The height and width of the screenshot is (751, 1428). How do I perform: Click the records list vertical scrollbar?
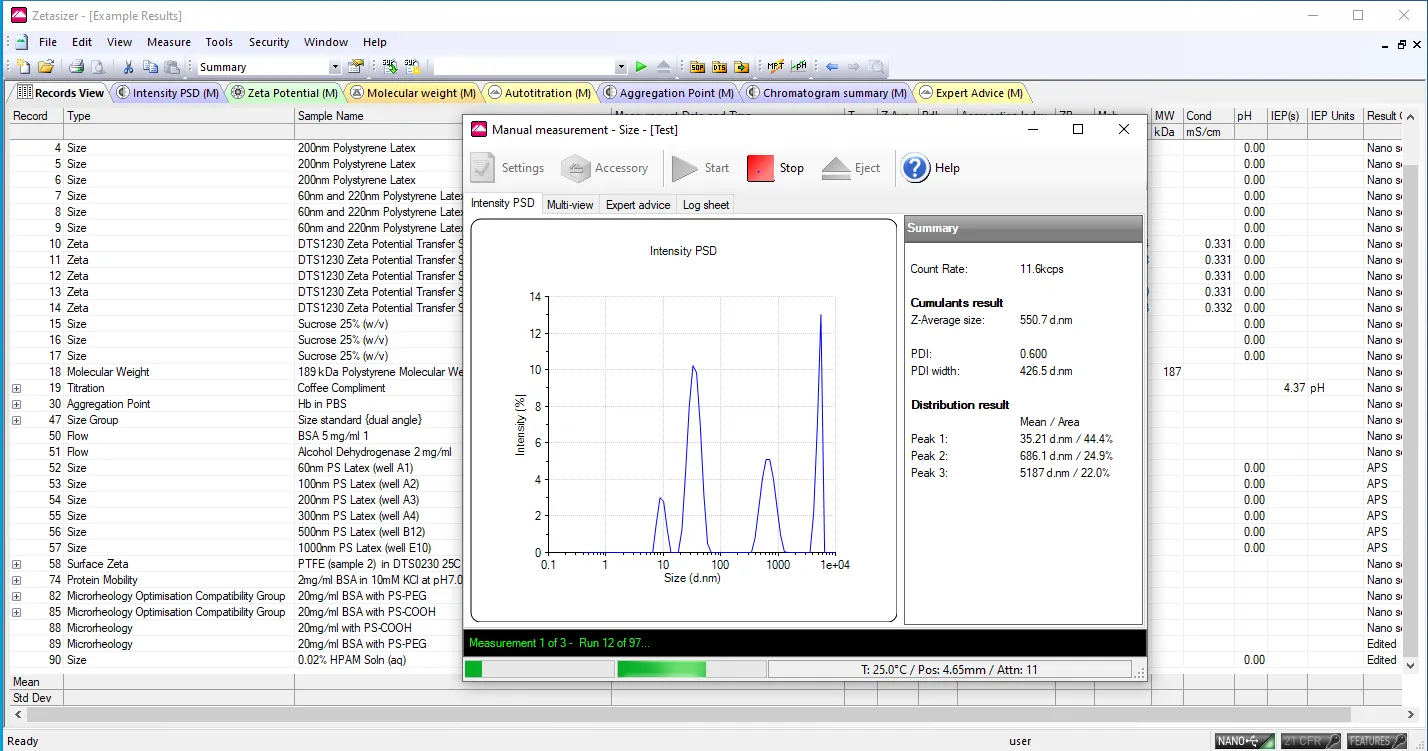click(1411, 390)
